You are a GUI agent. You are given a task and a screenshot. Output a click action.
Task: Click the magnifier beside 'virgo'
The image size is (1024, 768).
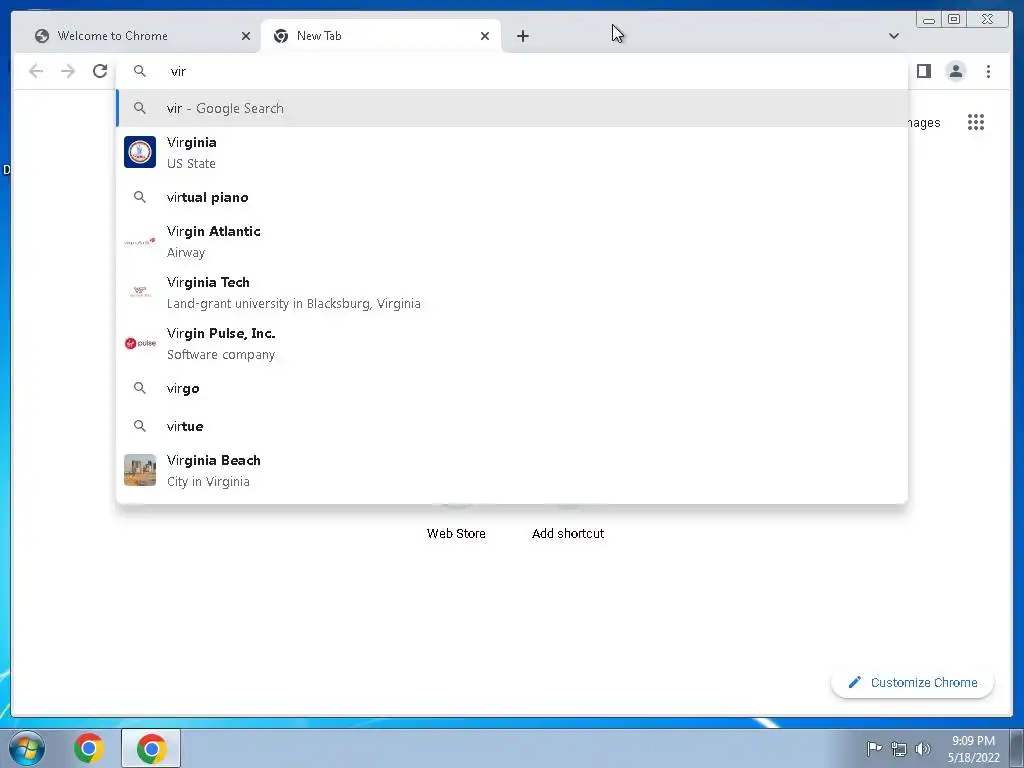pyautogui.click(x=140, y=388)
